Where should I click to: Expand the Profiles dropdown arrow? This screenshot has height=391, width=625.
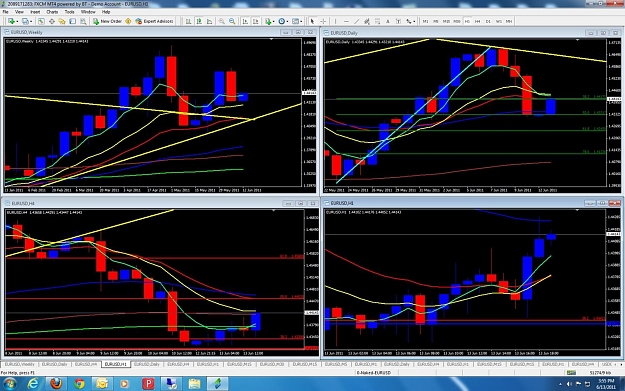[31, 22]
